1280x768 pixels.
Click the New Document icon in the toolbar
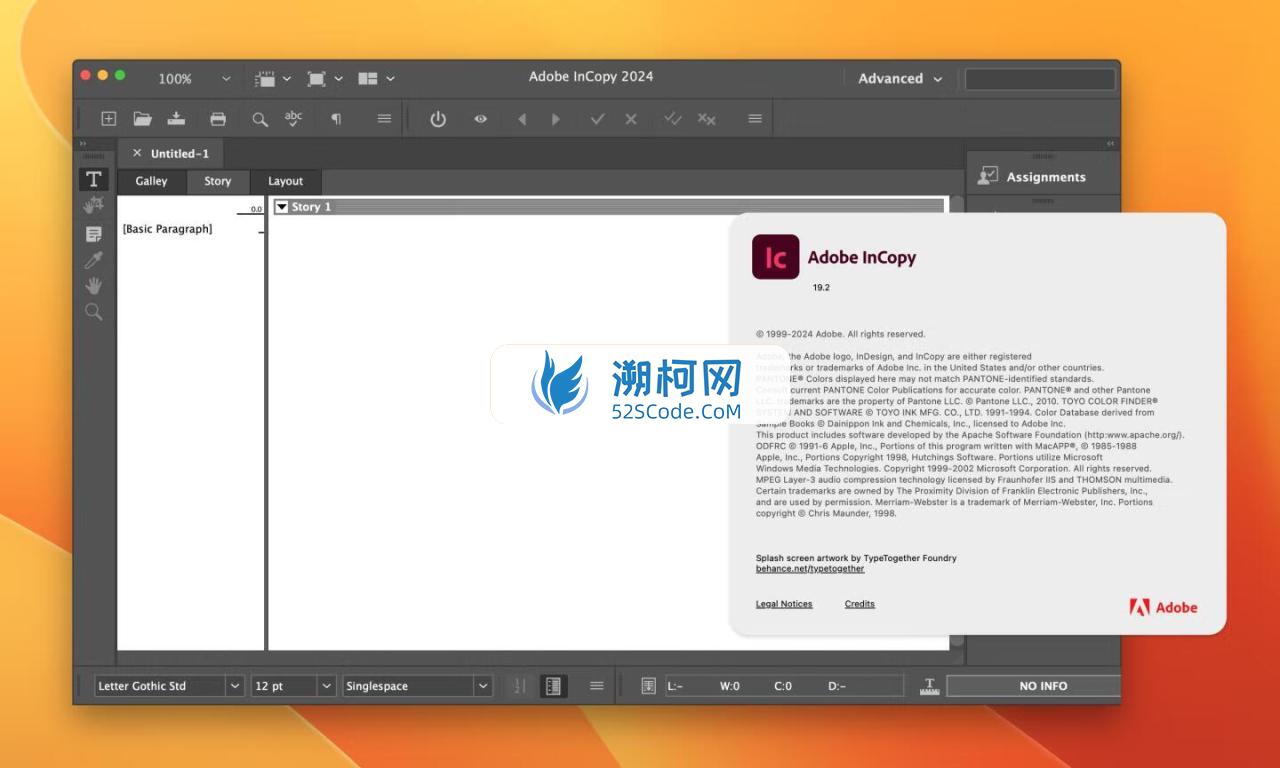(x=109, y=118)
